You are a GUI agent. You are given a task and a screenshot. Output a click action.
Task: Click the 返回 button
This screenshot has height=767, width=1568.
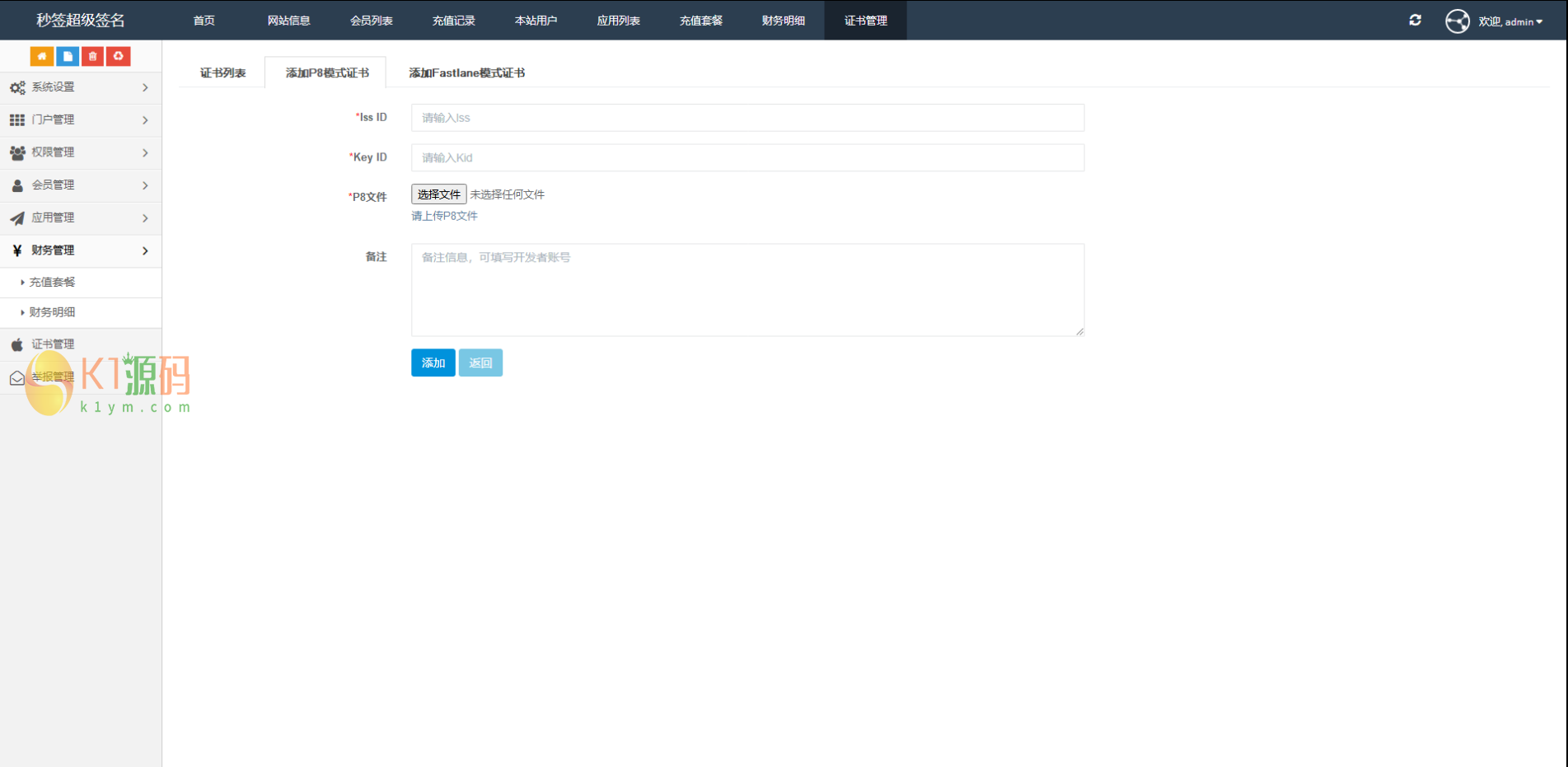[480, 362]
